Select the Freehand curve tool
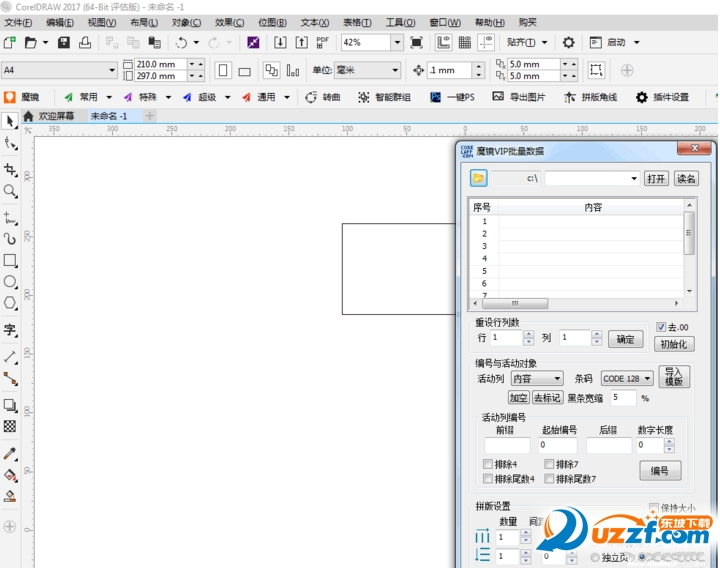This screenshot has height=568, width=720. [10, 218]
